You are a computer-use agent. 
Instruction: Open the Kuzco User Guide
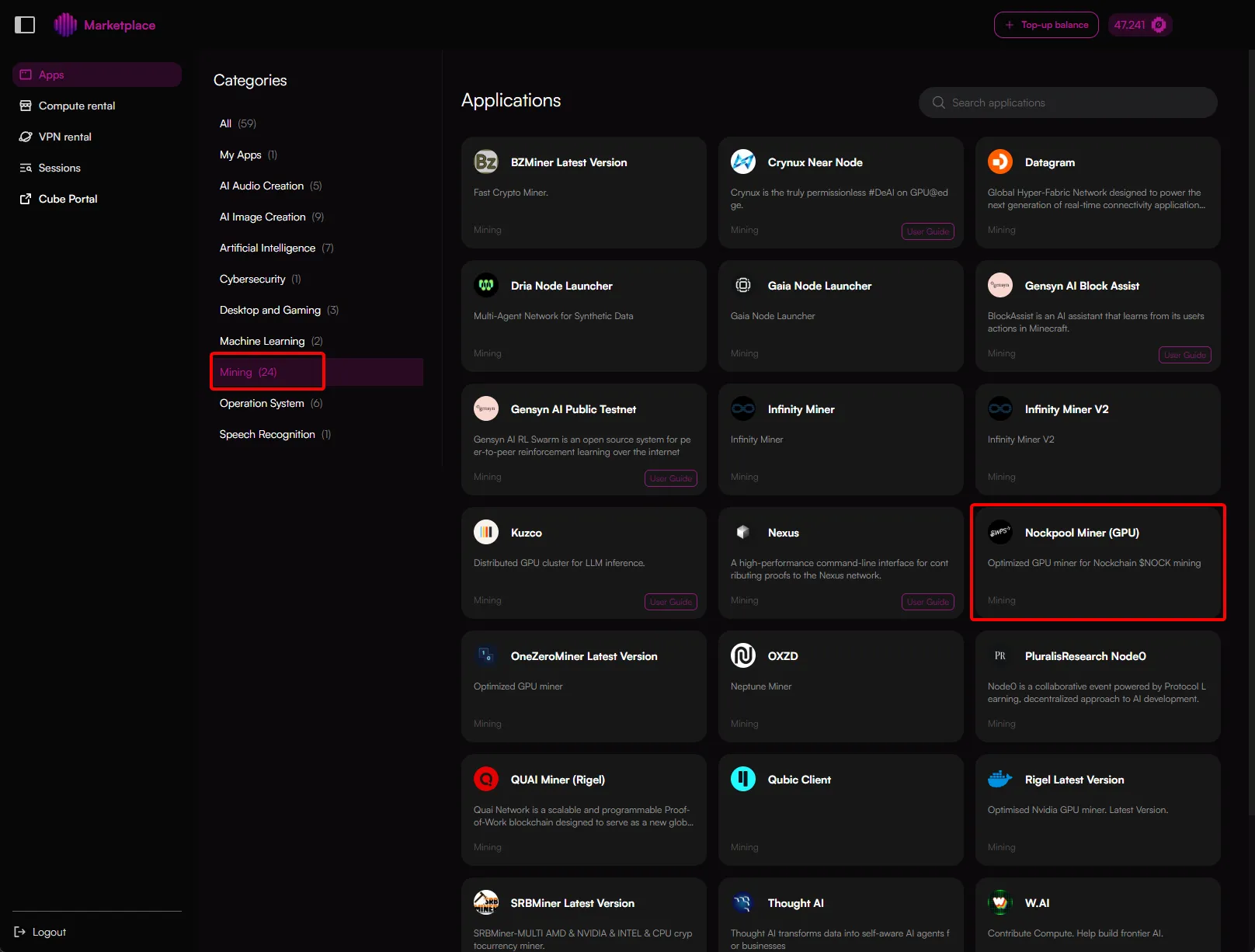(671, 602)
